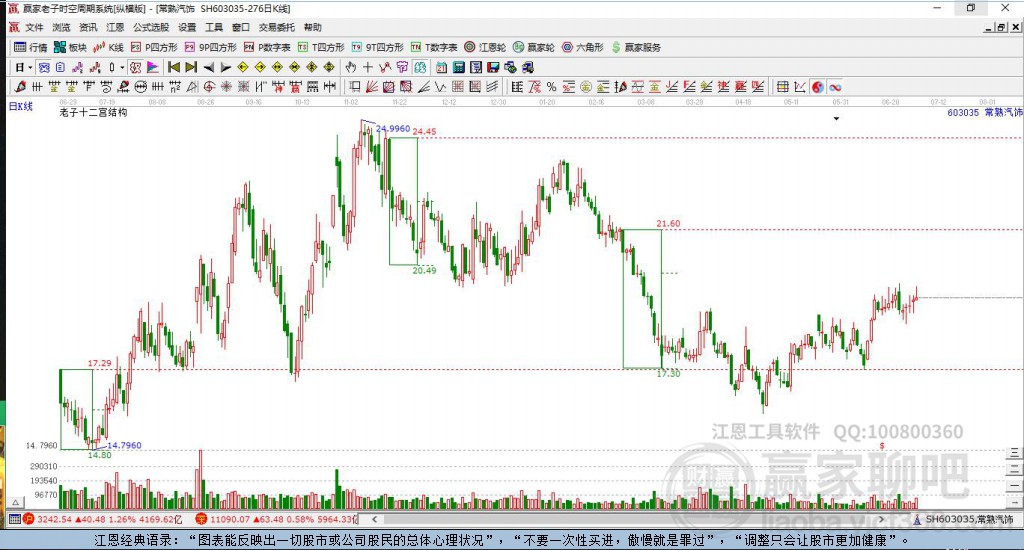Click the save floppy disk icon

coord(493,67)
